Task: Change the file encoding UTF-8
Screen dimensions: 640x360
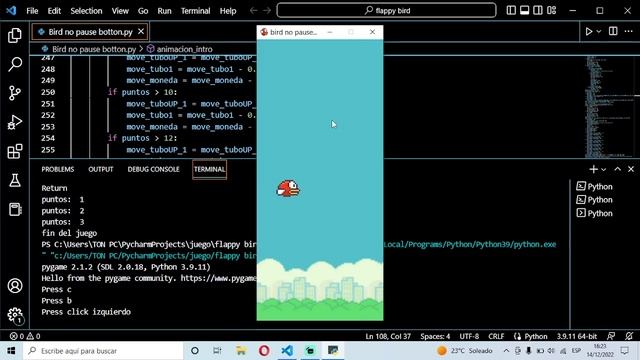Action: click(x=469, y=336)
